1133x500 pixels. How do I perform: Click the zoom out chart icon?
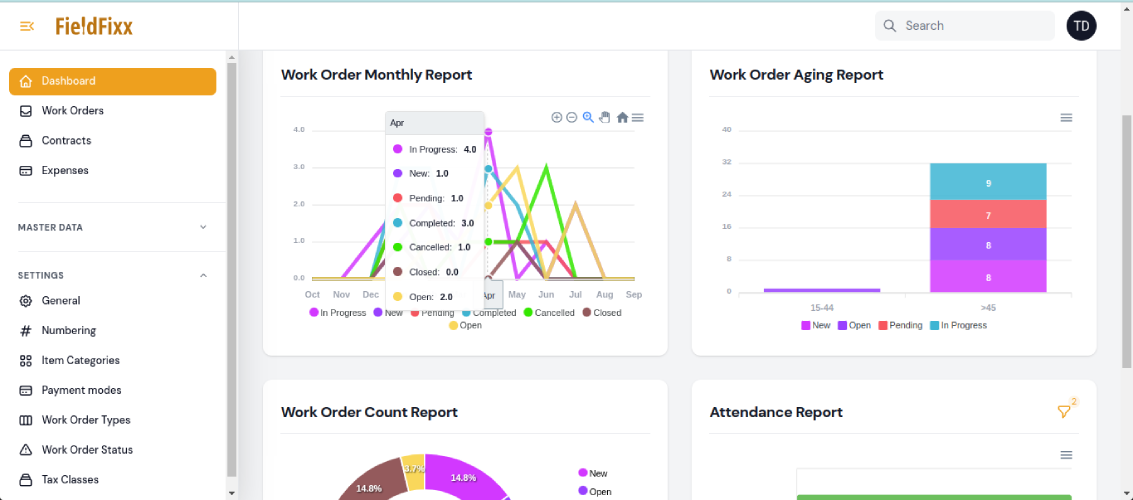572,117
